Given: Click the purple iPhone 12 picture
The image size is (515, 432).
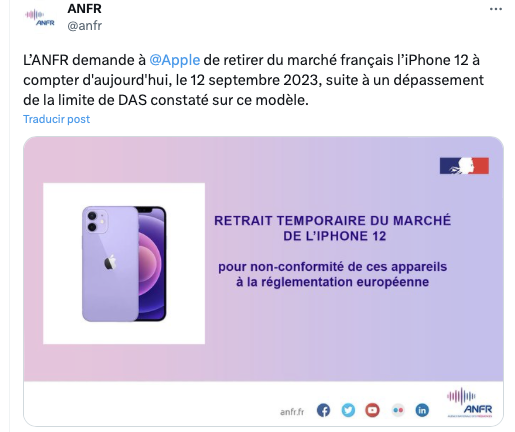Looking at the screenshot, I should (x=124, y=264).
